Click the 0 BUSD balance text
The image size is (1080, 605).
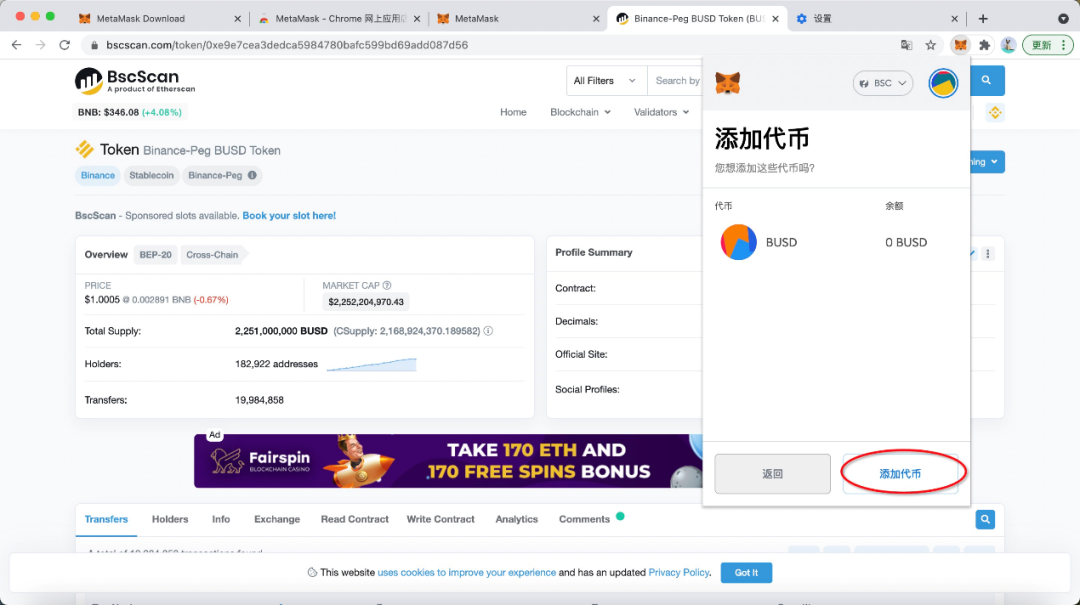[906, 243]
